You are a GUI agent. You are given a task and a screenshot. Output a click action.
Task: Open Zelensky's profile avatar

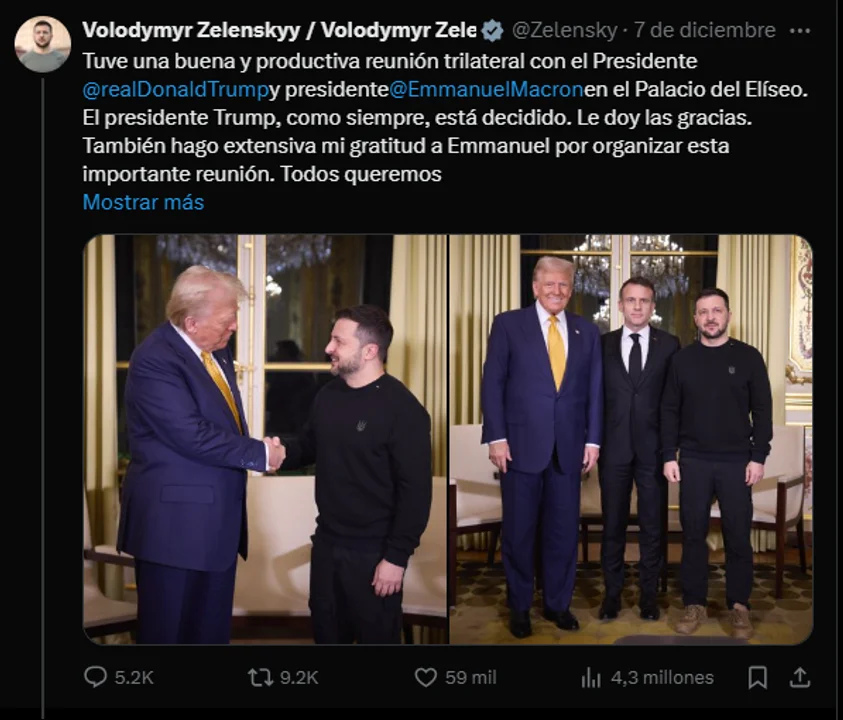coord(41,33)
